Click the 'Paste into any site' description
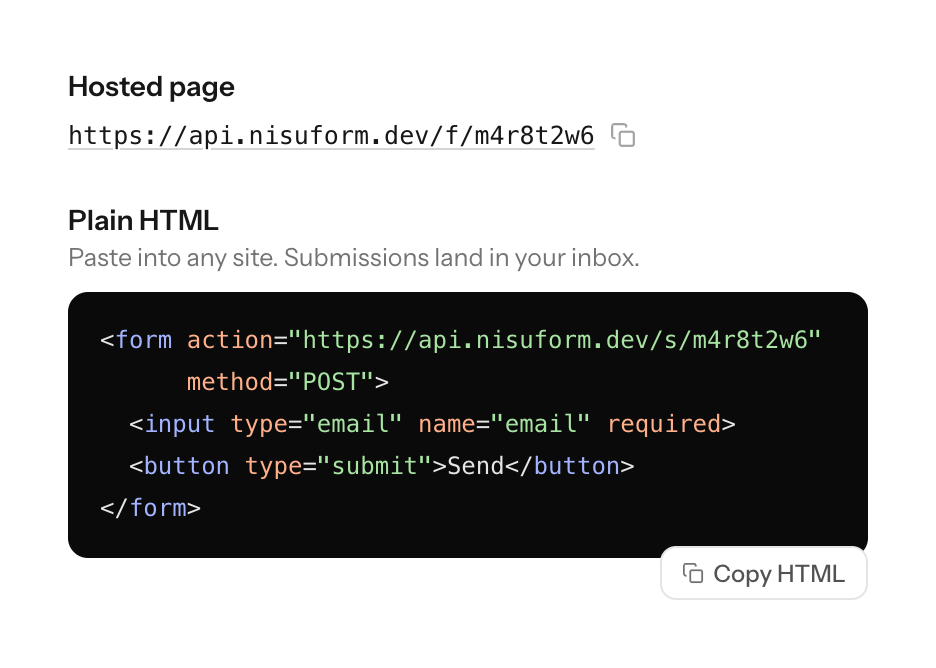The height and width of the screenshot is (668, 936). click(x=353, y=258)
